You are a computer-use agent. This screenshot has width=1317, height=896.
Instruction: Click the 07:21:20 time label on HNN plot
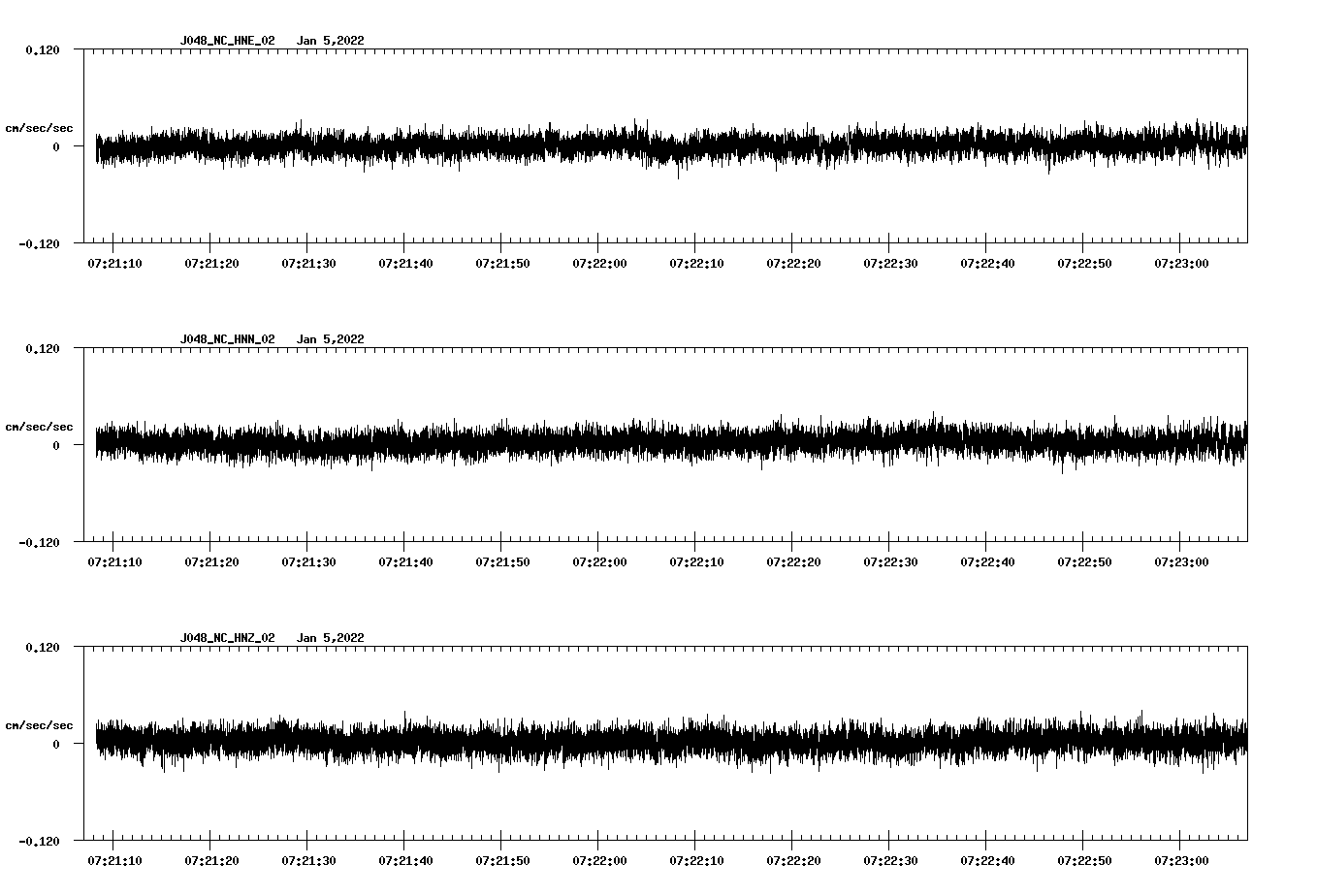click(x=211, y=561)
